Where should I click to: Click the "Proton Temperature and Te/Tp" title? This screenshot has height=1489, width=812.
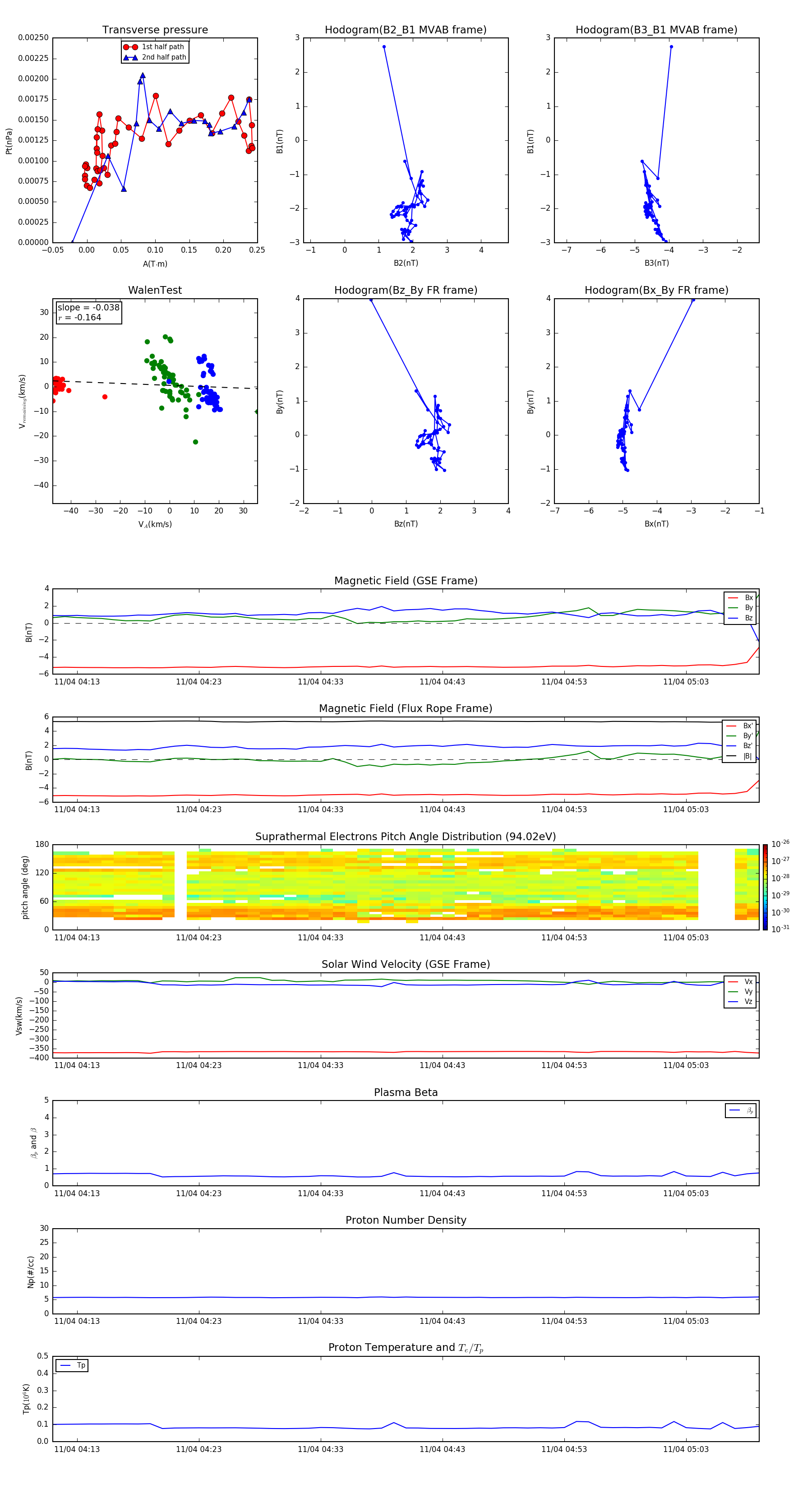pyautogui.click(x=406, y=1347)
